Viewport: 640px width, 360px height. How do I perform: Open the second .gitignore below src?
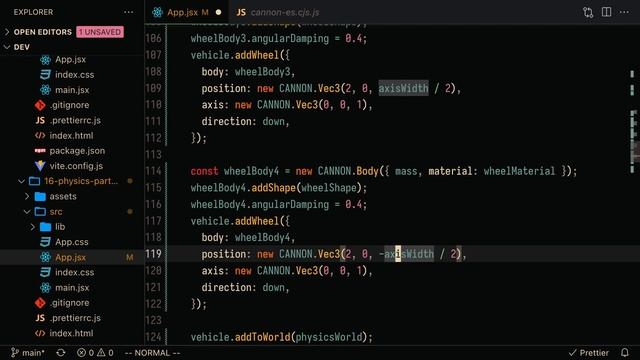click(x=69, y=303)
